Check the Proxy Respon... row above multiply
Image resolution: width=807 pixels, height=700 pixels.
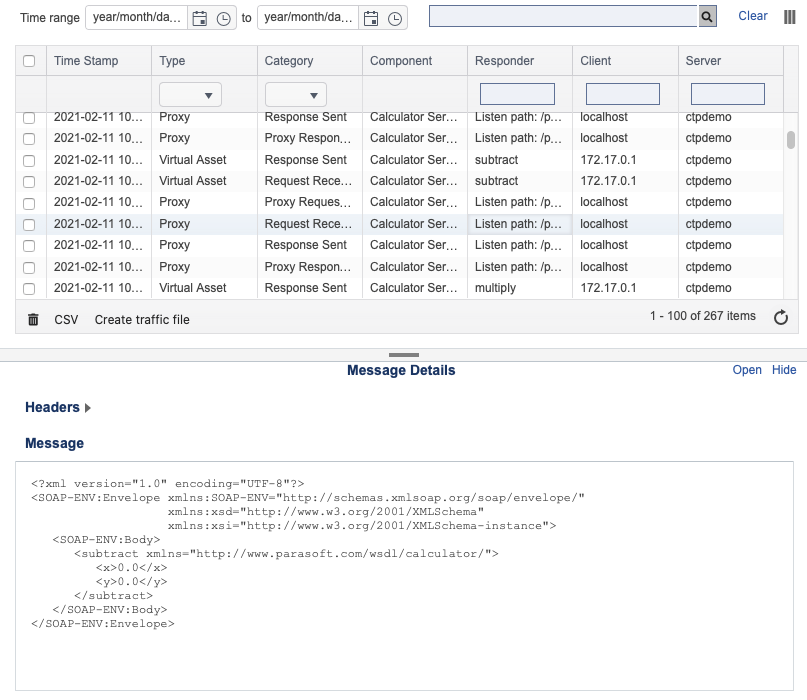[x=29, y=267]
